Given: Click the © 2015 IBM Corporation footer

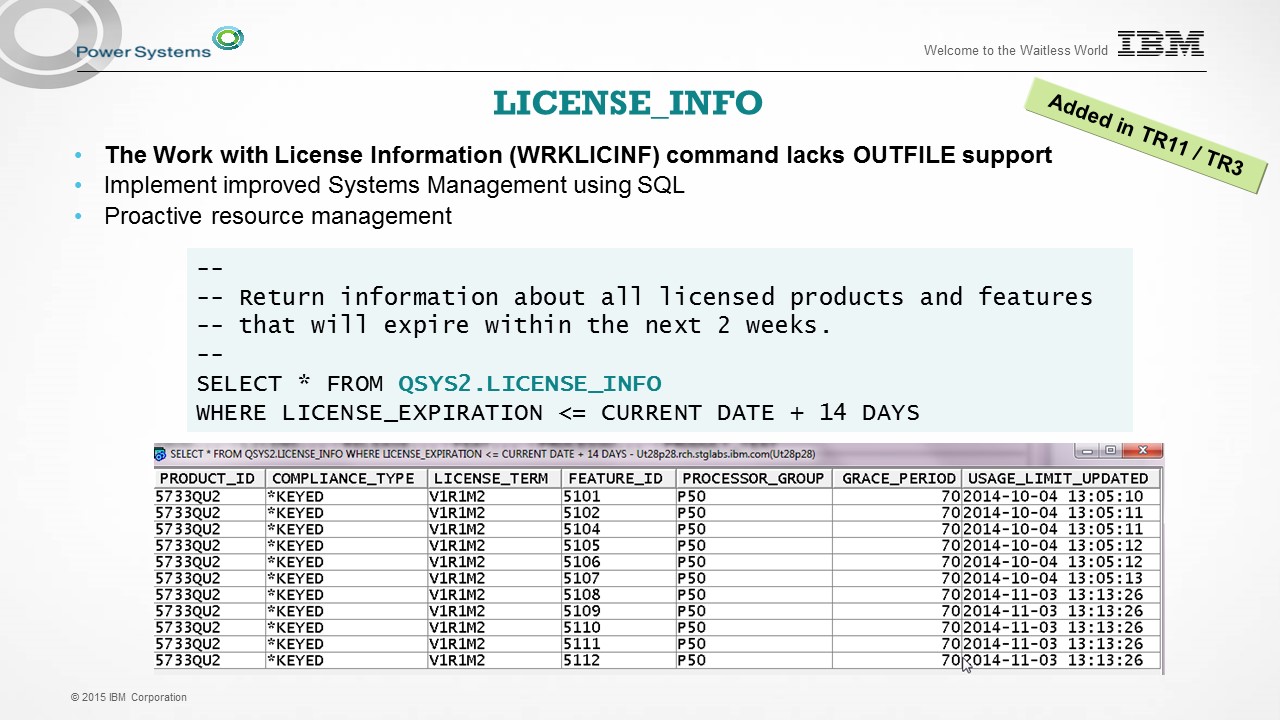Looking at the screenshot, I should point(129,697).
